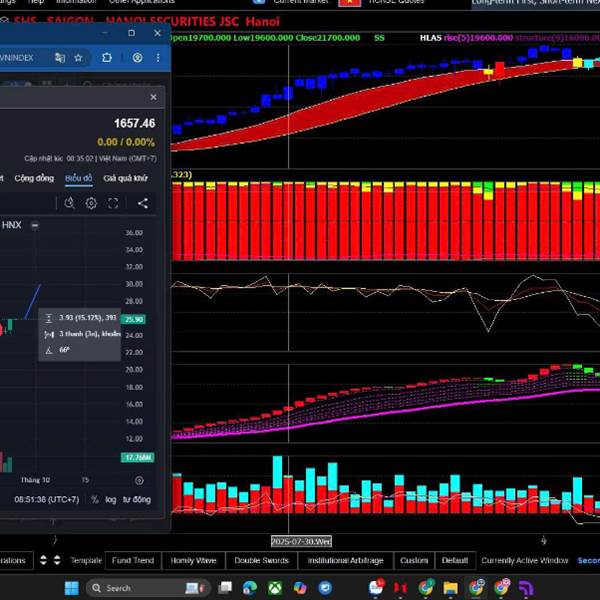Switch to the Cộng đồng tab

click(x=34, y=178)
